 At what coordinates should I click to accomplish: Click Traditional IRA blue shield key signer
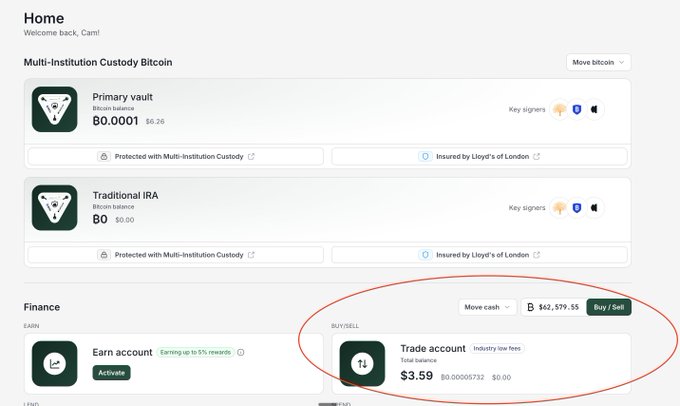point(577,208)
